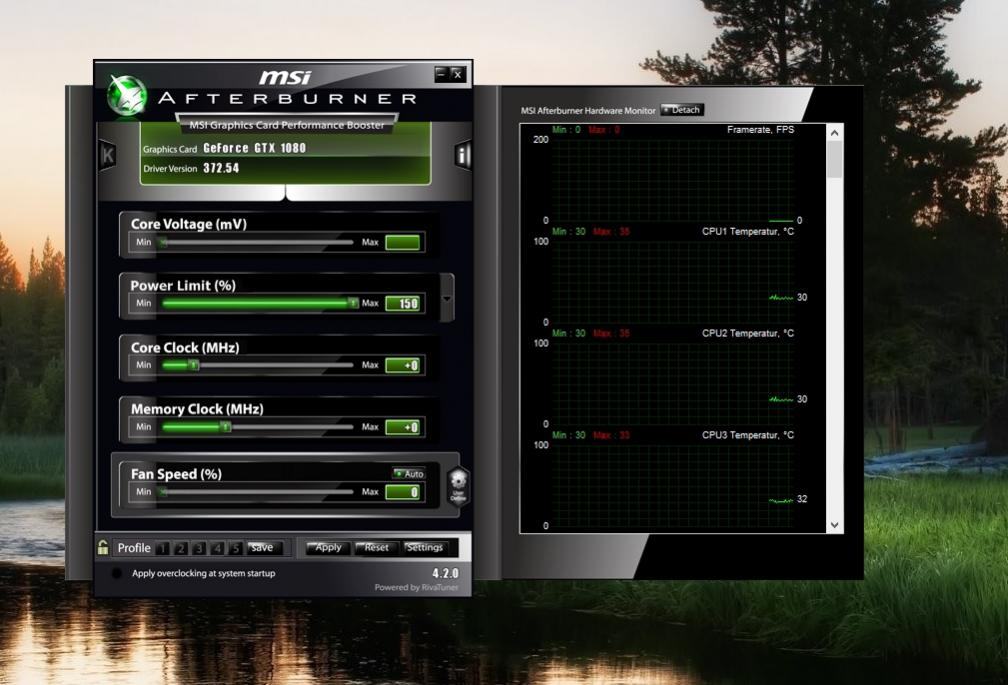Click the Power Limit value field showing 150
This screenshot has width=1008, height=685.
402,303
